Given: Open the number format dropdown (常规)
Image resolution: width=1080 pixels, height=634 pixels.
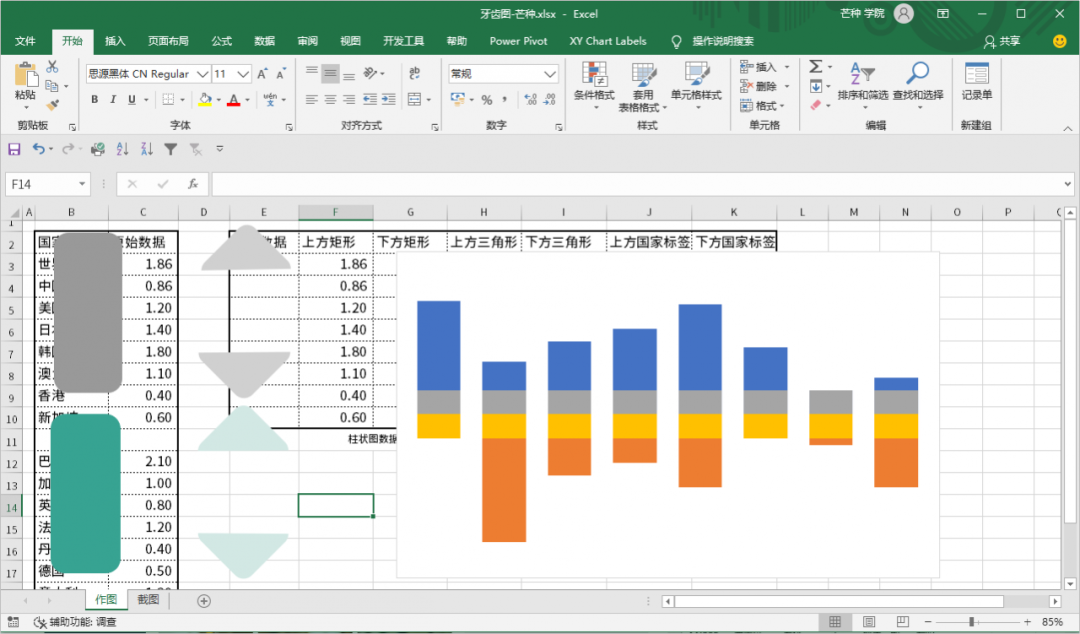Looking at the screenshot, I should (x=550, y=74).
